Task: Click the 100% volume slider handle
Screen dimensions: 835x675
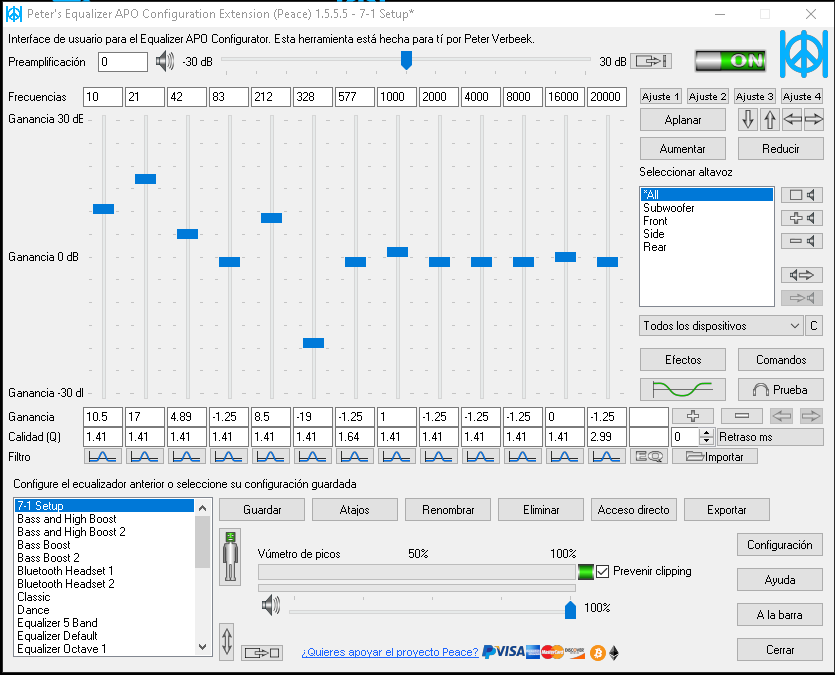Action: click(x=570, y=609)
